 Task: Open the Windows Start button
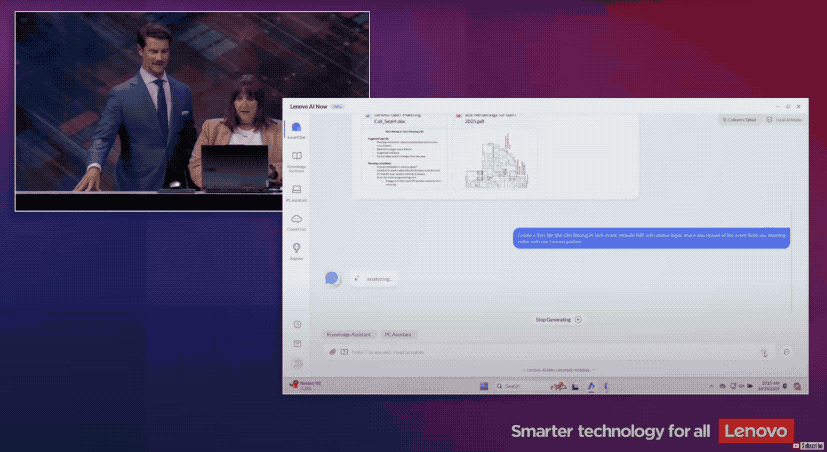484,386
